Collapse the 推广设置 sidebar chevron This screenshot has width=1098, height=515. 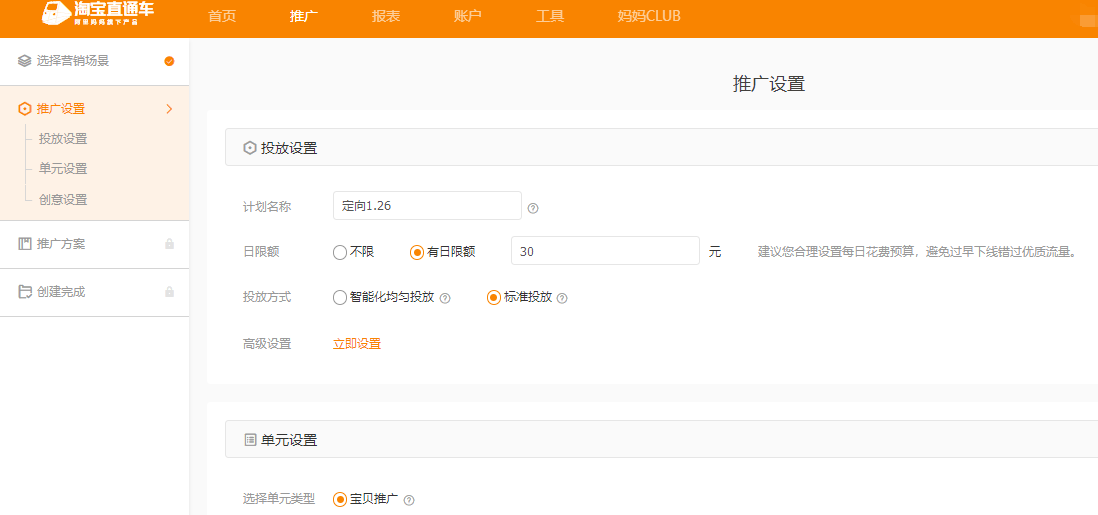click(x=169, y=109)
